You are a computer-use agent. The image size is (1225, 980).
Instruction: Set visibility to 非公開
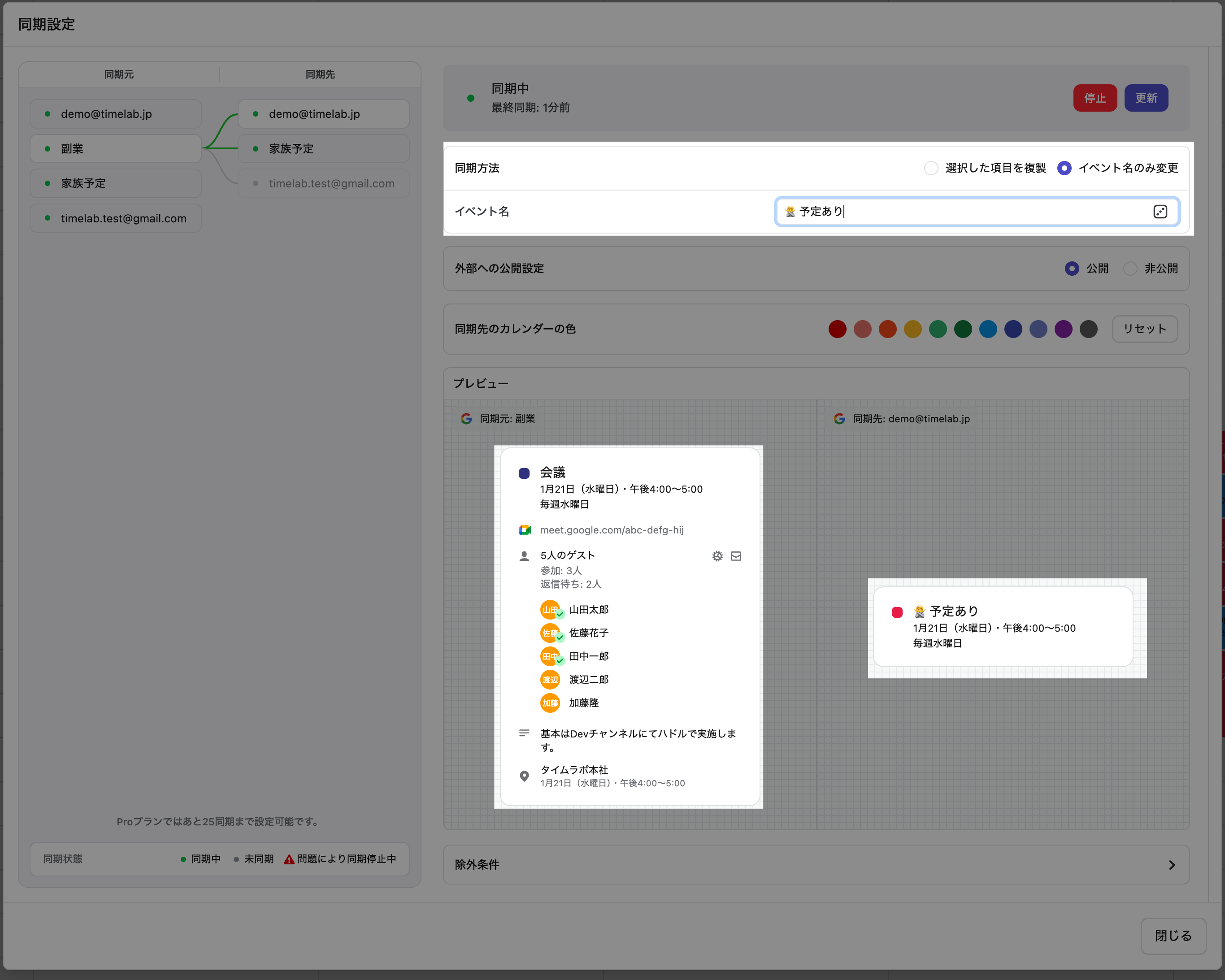pyautogui.click(x=1130, y=269)
